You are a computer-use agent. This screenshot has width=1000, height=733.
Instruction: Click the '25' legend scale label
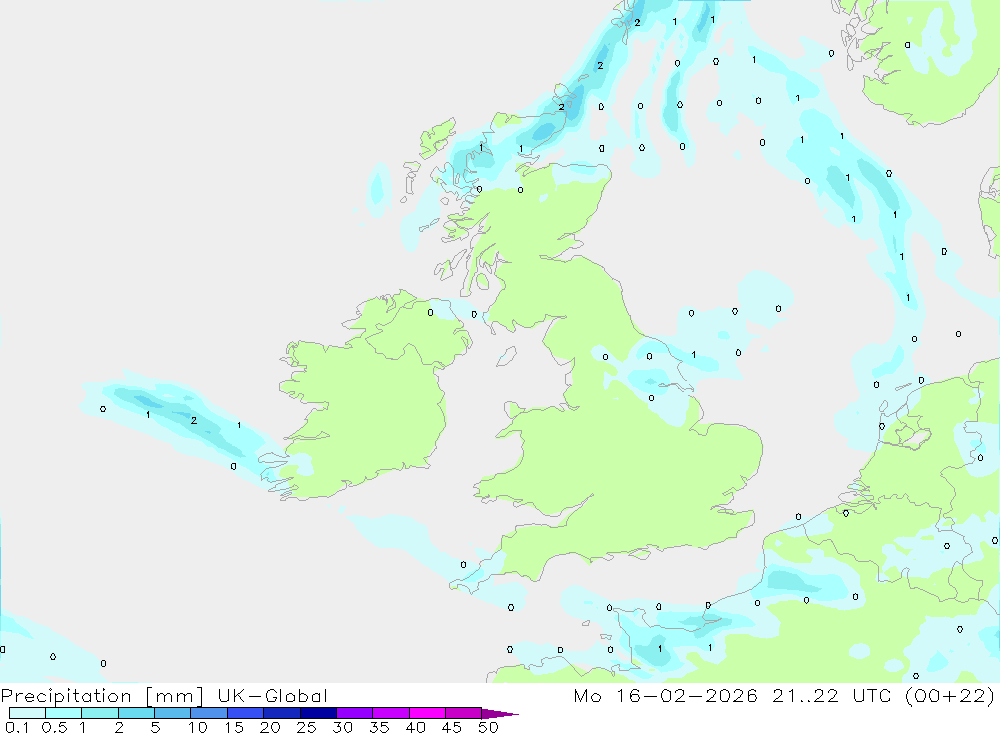306,727
